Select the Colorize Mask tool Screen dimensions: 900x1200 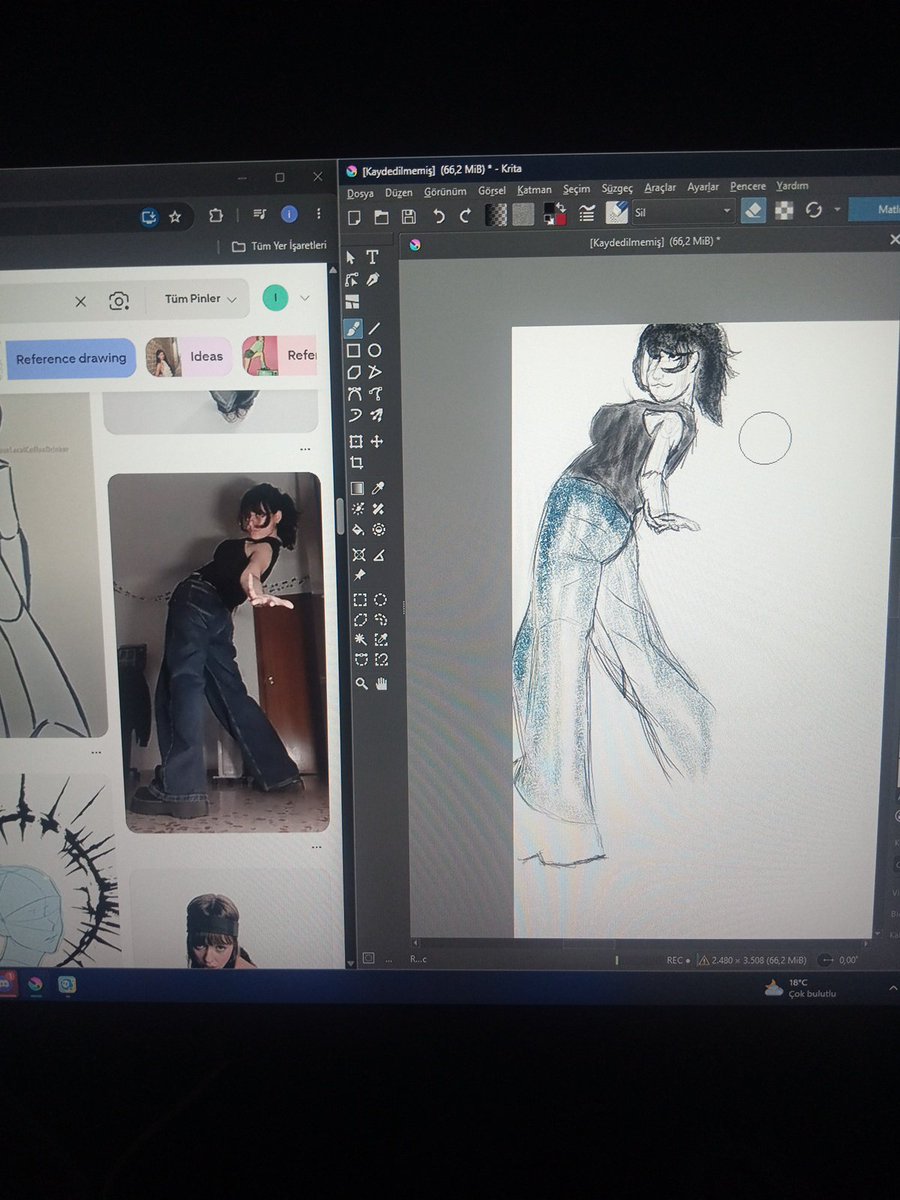tap(357, 509)
